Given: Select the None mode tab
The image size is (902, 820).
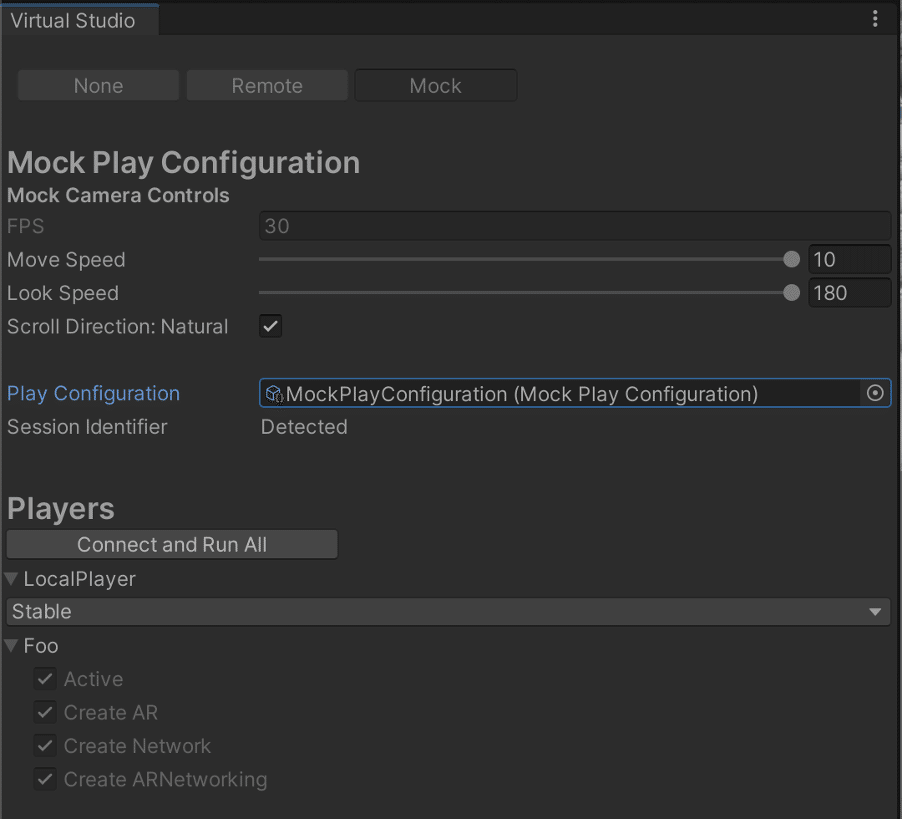Looking at the screenshot, I should [x=98, y=86].
